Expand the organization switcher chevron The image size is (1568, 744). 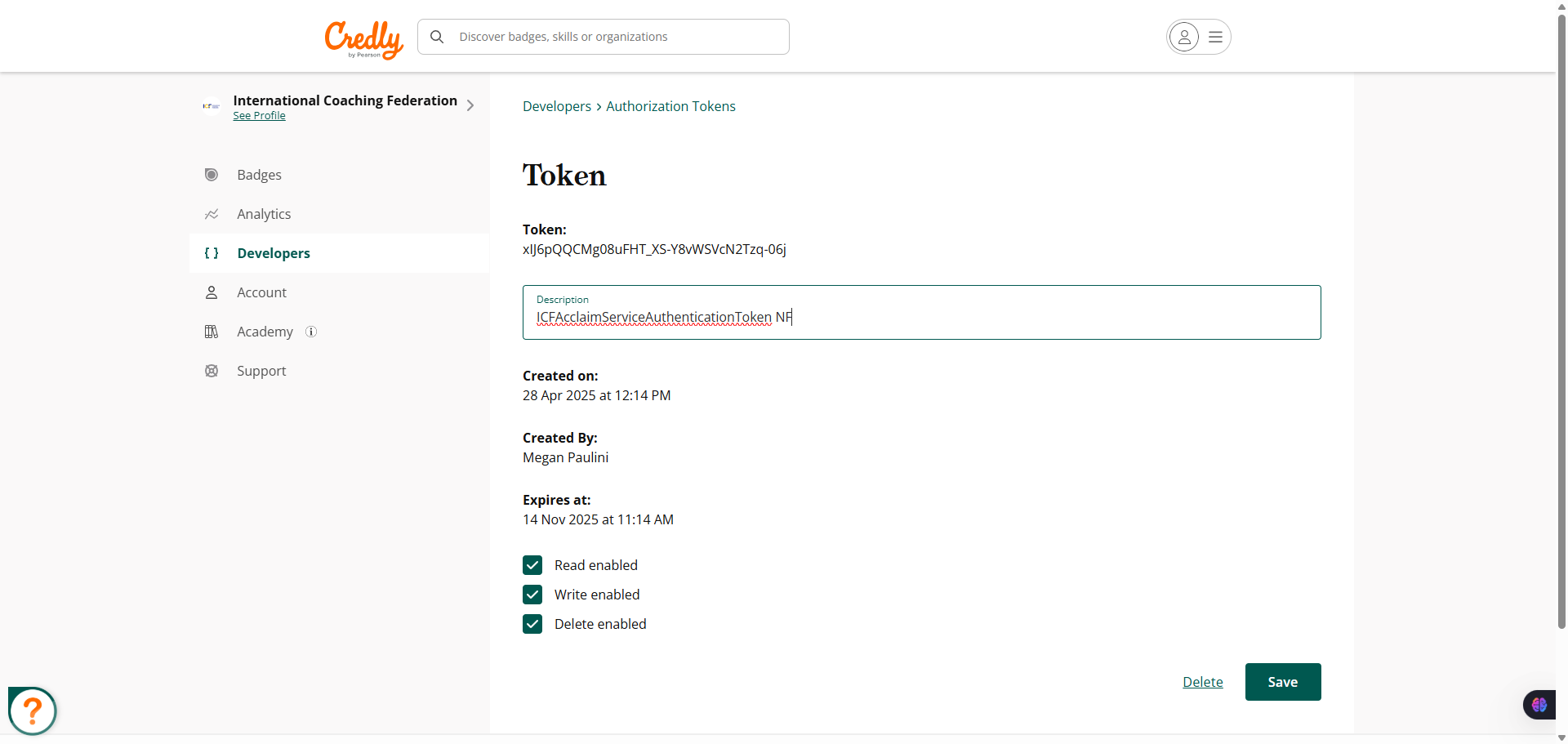pyautogui.click(x=470, y=105)
